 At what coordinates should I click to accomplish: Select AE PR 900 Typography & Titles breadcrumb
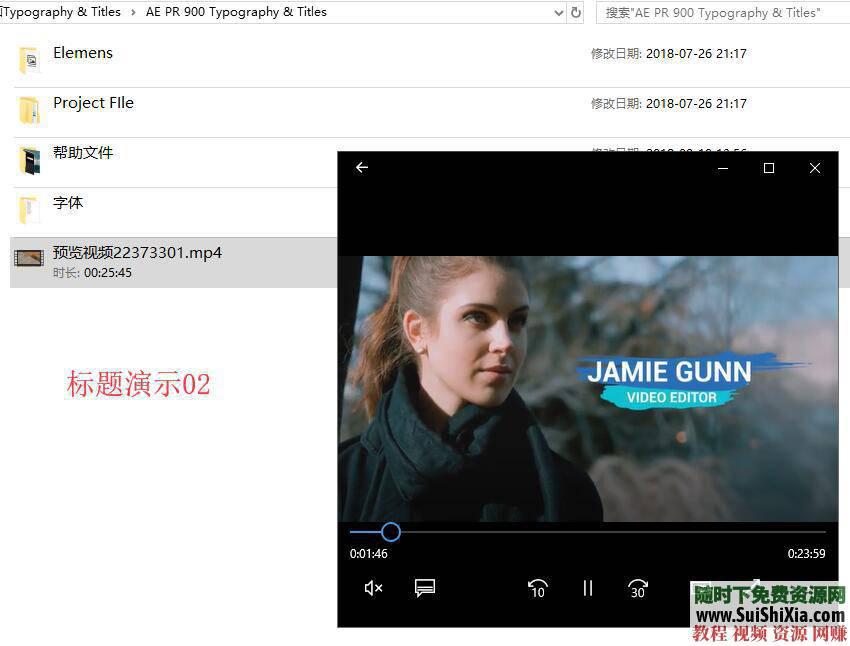pyautogui.click(x=236, y=12)
